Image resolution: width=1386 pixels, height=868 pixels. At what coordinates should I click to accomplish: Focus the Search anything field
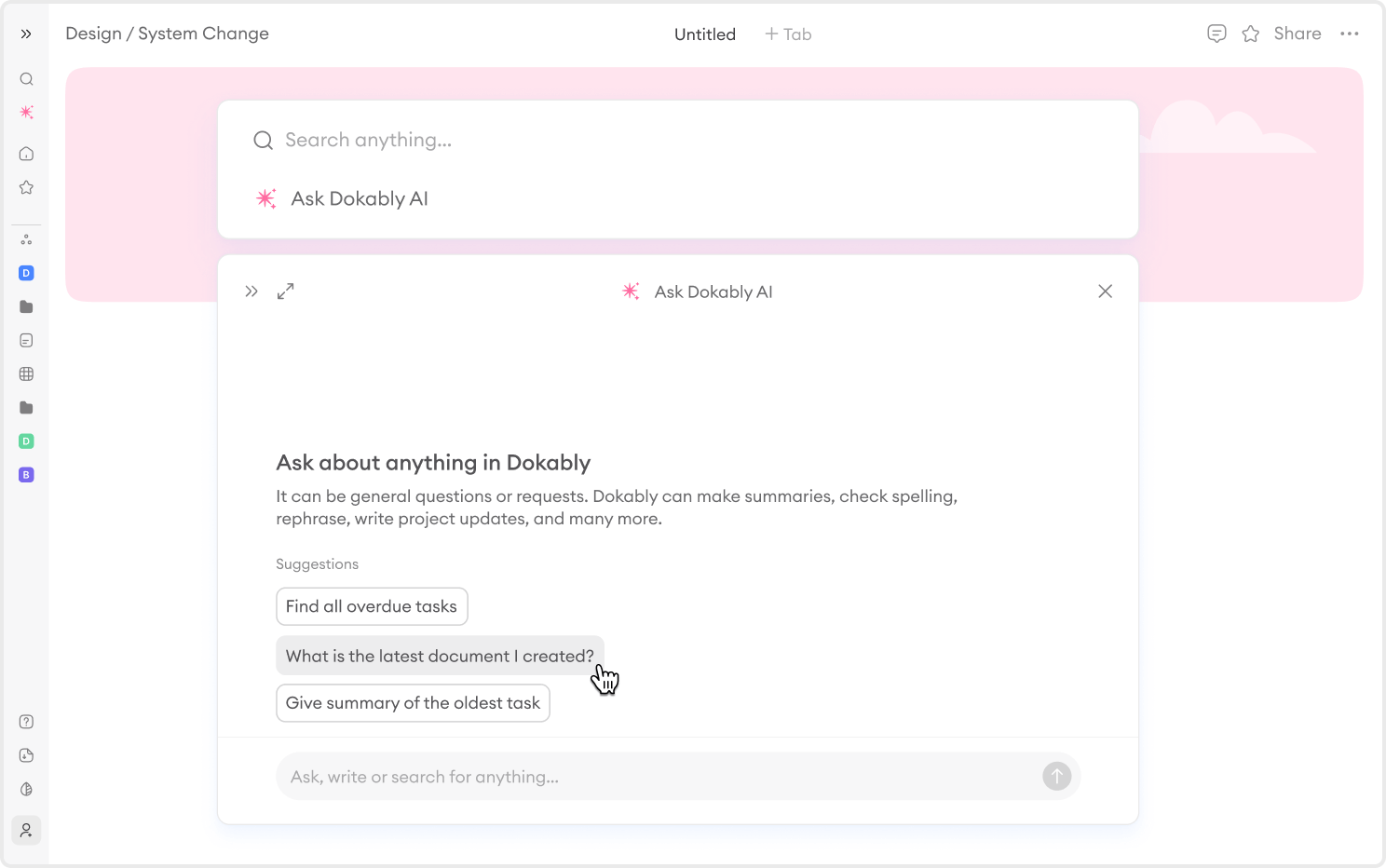[x=678, y=140]
